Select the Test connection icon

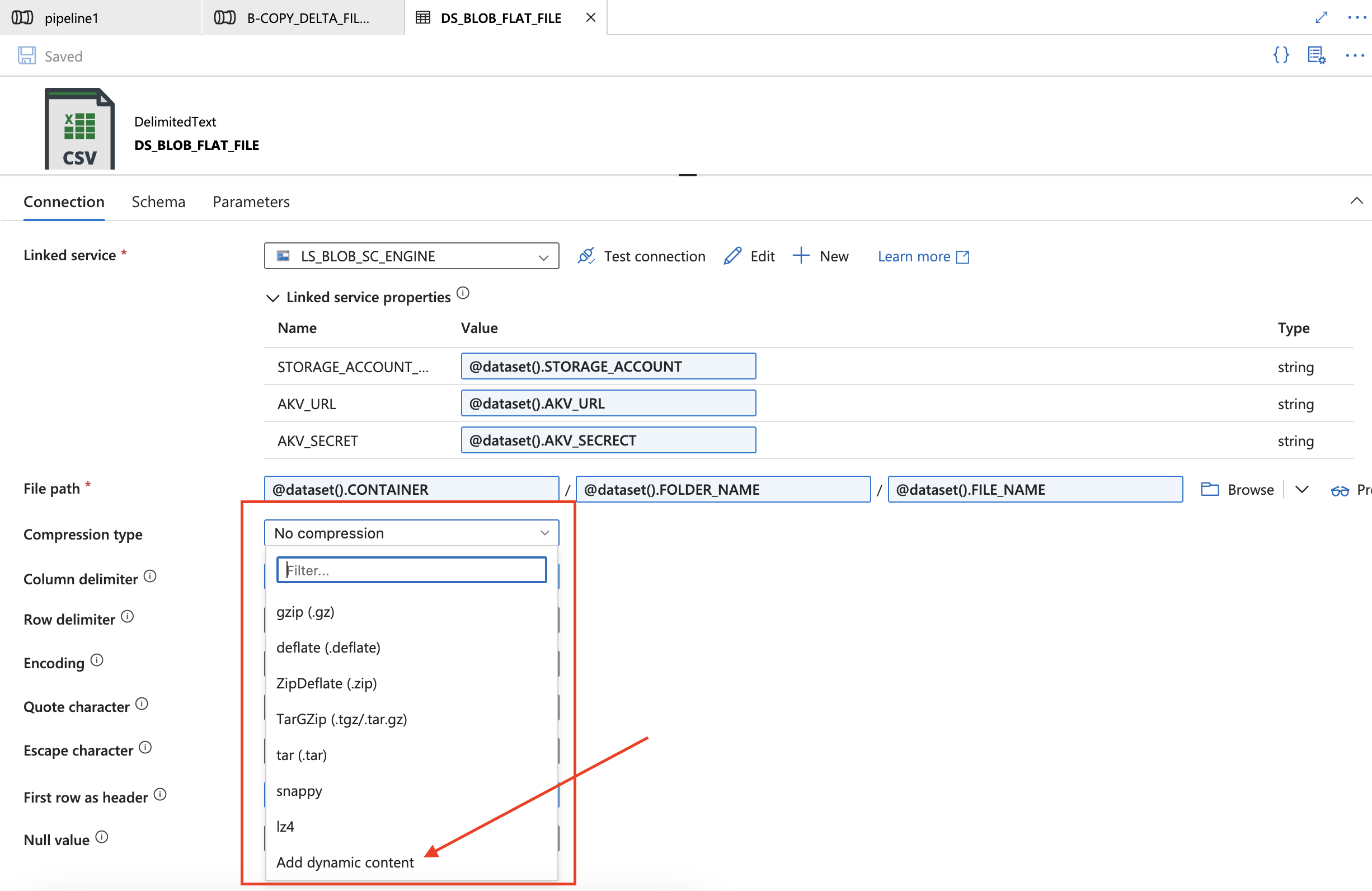click(586, 256)
